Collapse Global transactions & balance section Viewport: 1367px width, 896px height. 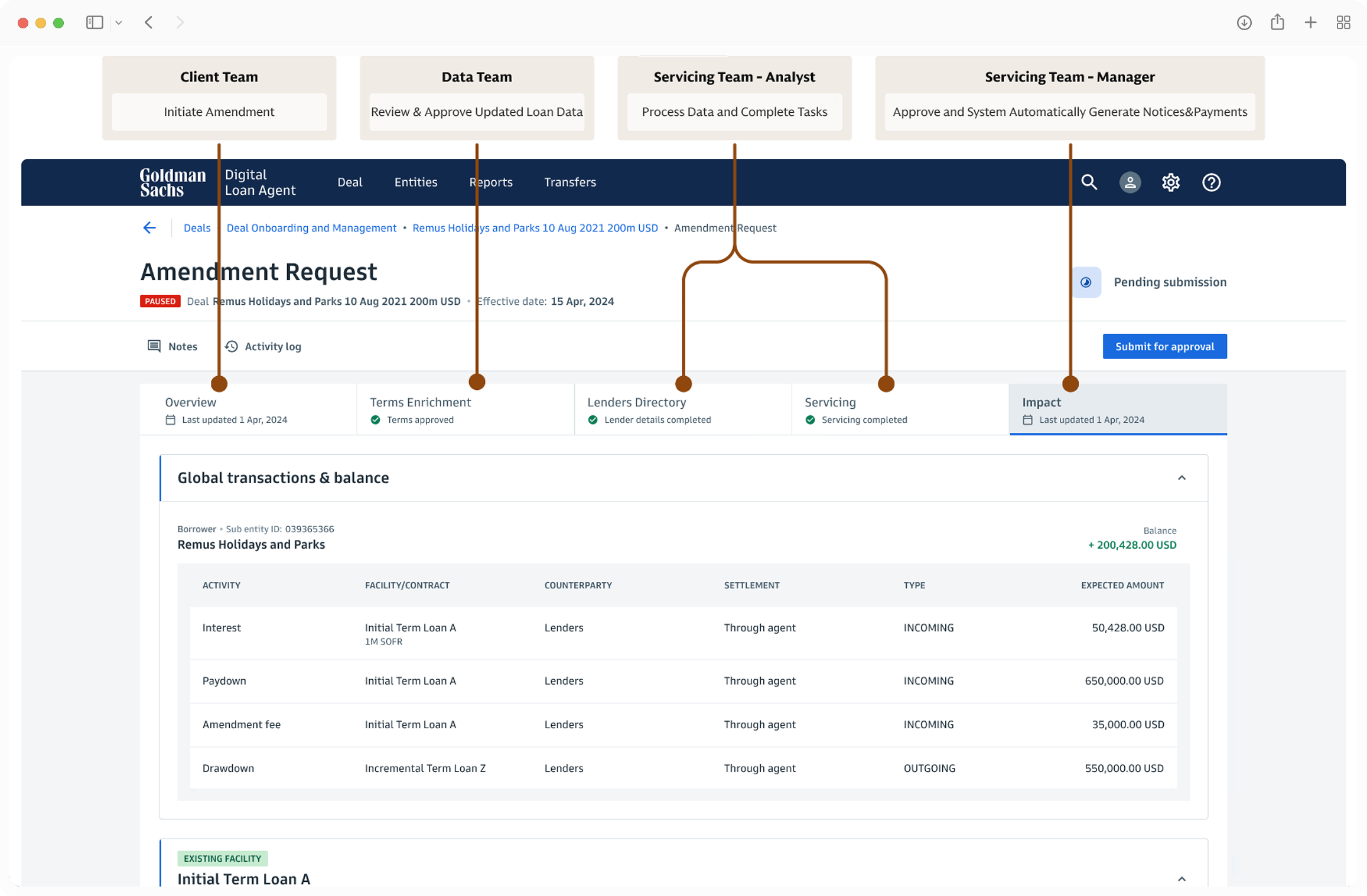coord(1182,478)
